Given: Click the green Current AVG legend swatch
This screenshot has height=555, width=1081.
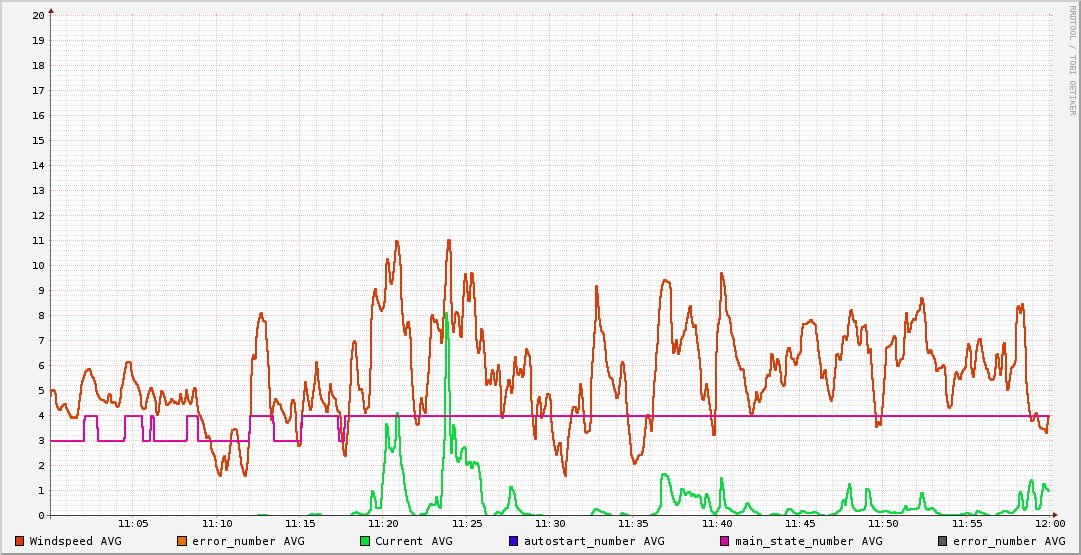Looking at the screenshot, I should coord(365,541).
